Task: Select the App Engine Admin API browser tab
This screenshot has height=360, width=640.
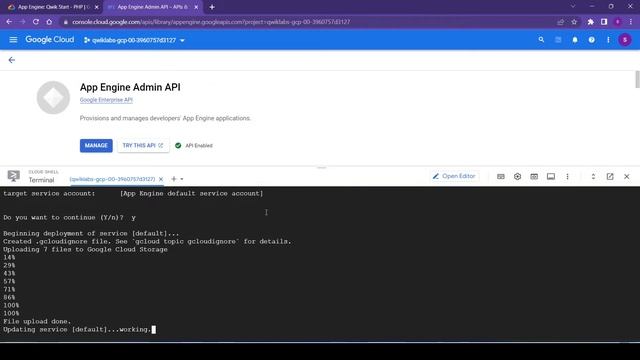Action: [x=152, y=7]
